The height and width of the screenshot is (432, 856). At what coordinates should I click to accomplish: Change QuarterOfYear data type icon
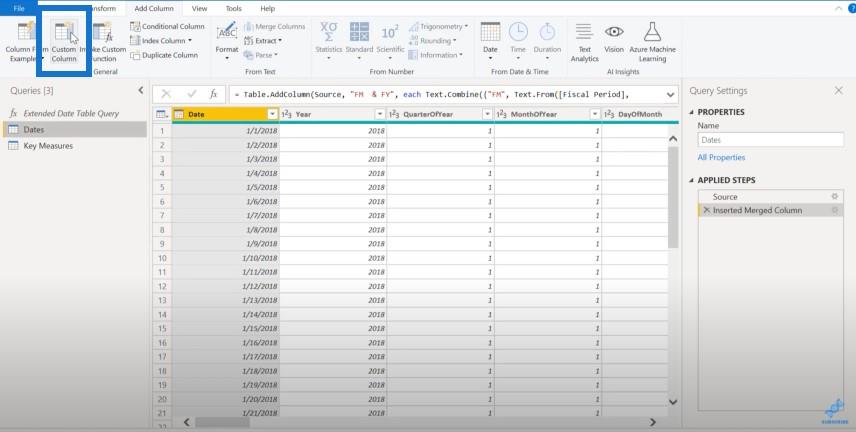click(394, 114)
